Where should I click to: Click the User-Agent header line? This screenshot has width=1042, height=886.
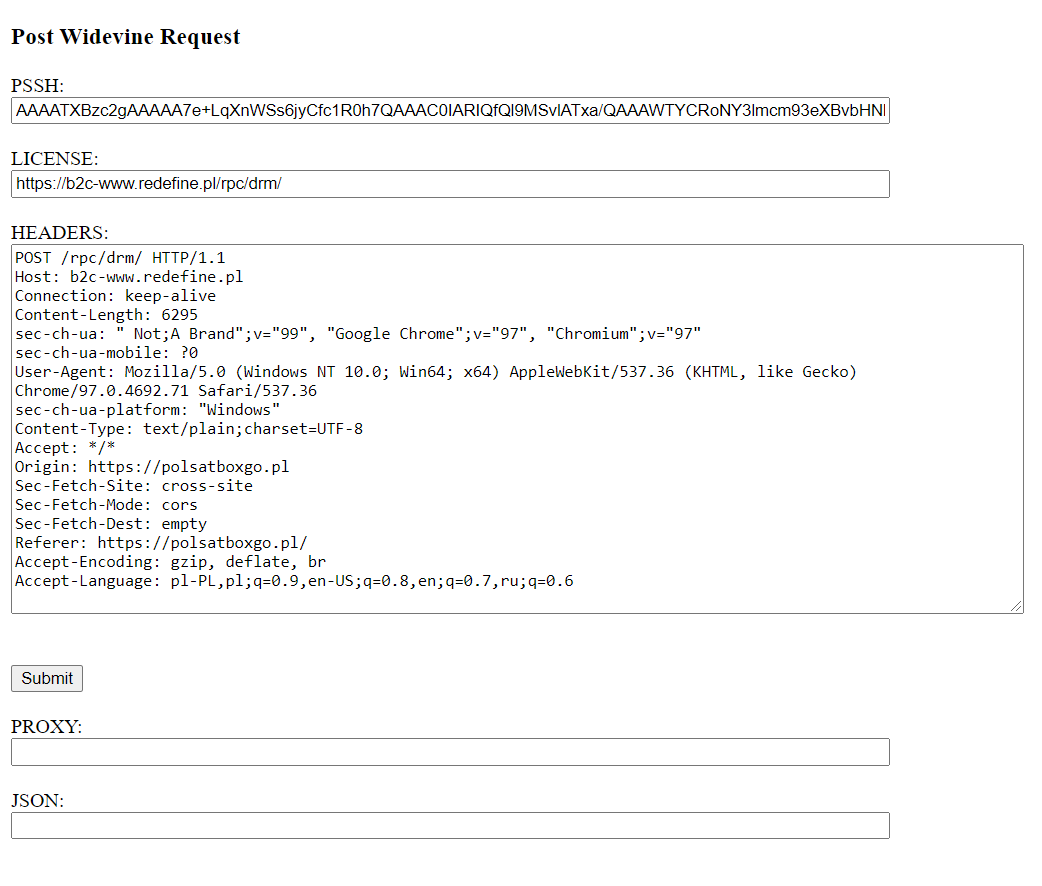coord(435,372)
